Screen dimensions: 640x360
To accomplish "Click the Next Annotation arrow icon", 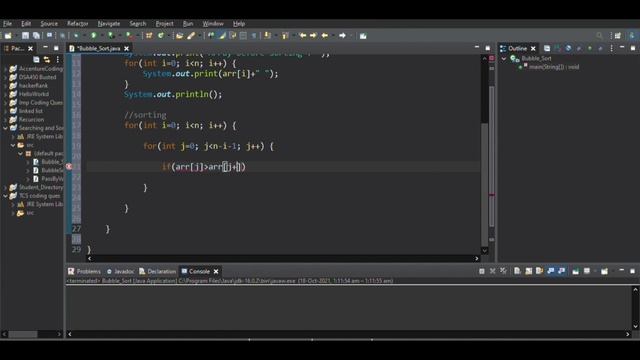I will click(x=267, y=36).
